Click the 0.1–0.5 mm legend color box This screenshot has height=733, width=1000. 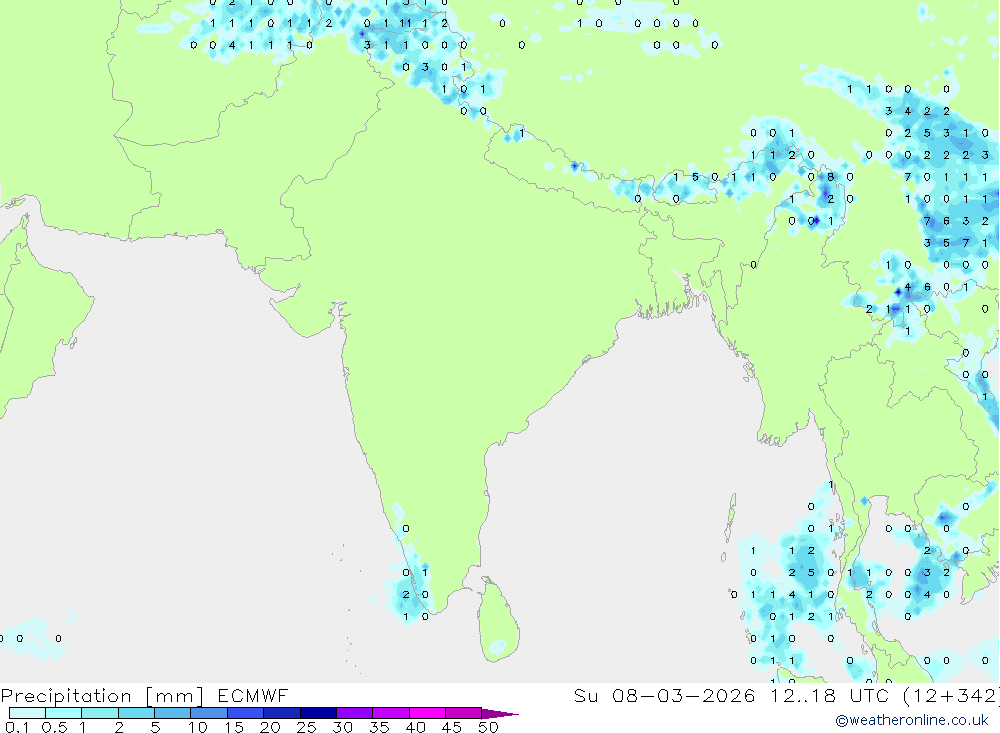tap(27, 713)
